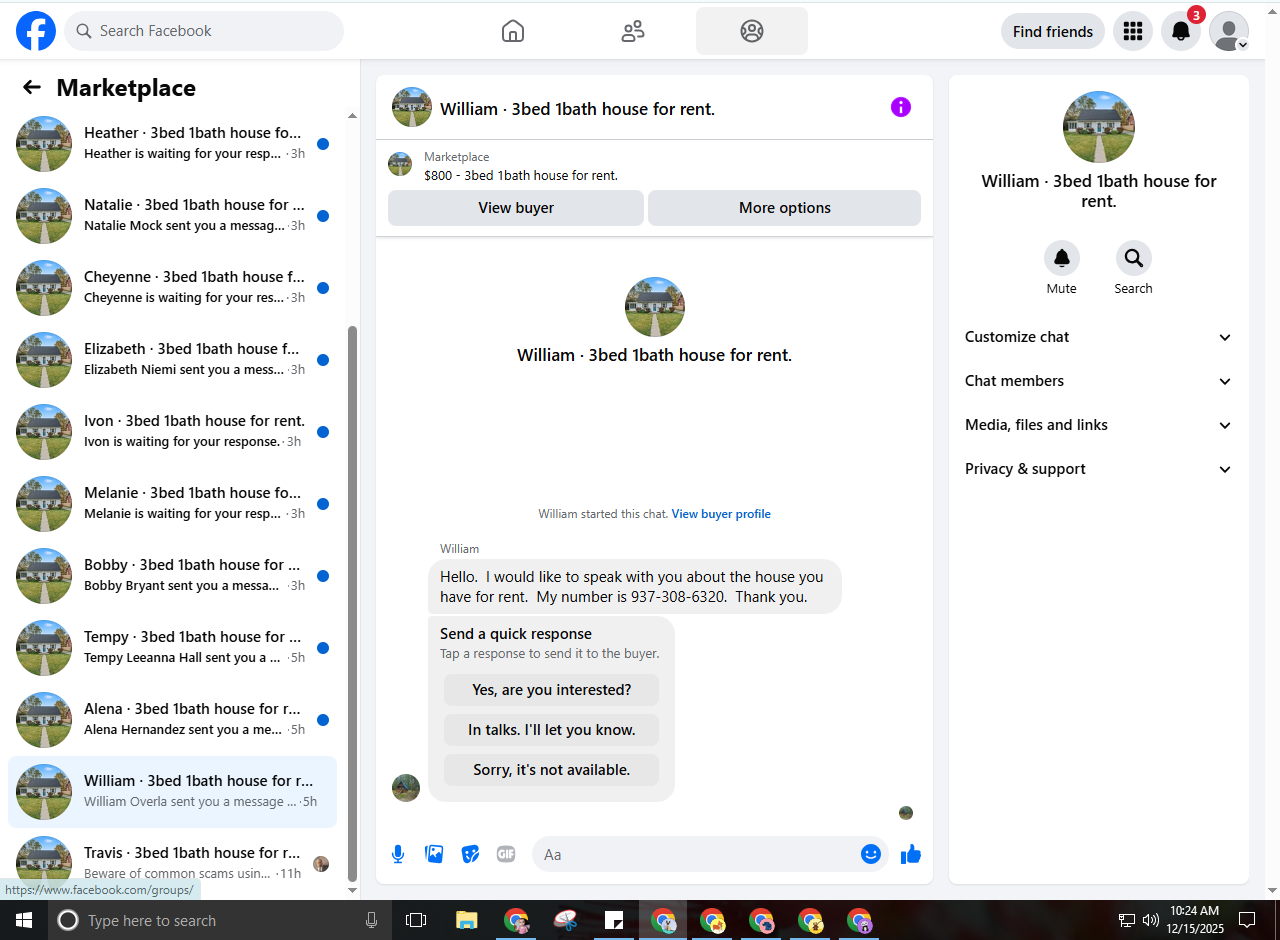The image size is (1280, 940).
Task: Open Elizabeth's conversation
Action: pyautogui.click(x=172, y=360)
